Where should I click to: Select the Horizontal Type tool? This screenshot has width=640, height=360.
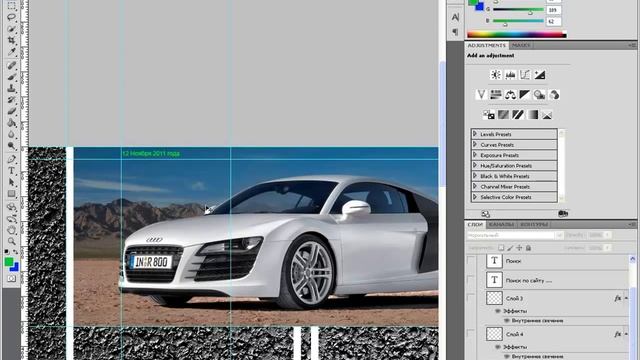coord(11,171)
